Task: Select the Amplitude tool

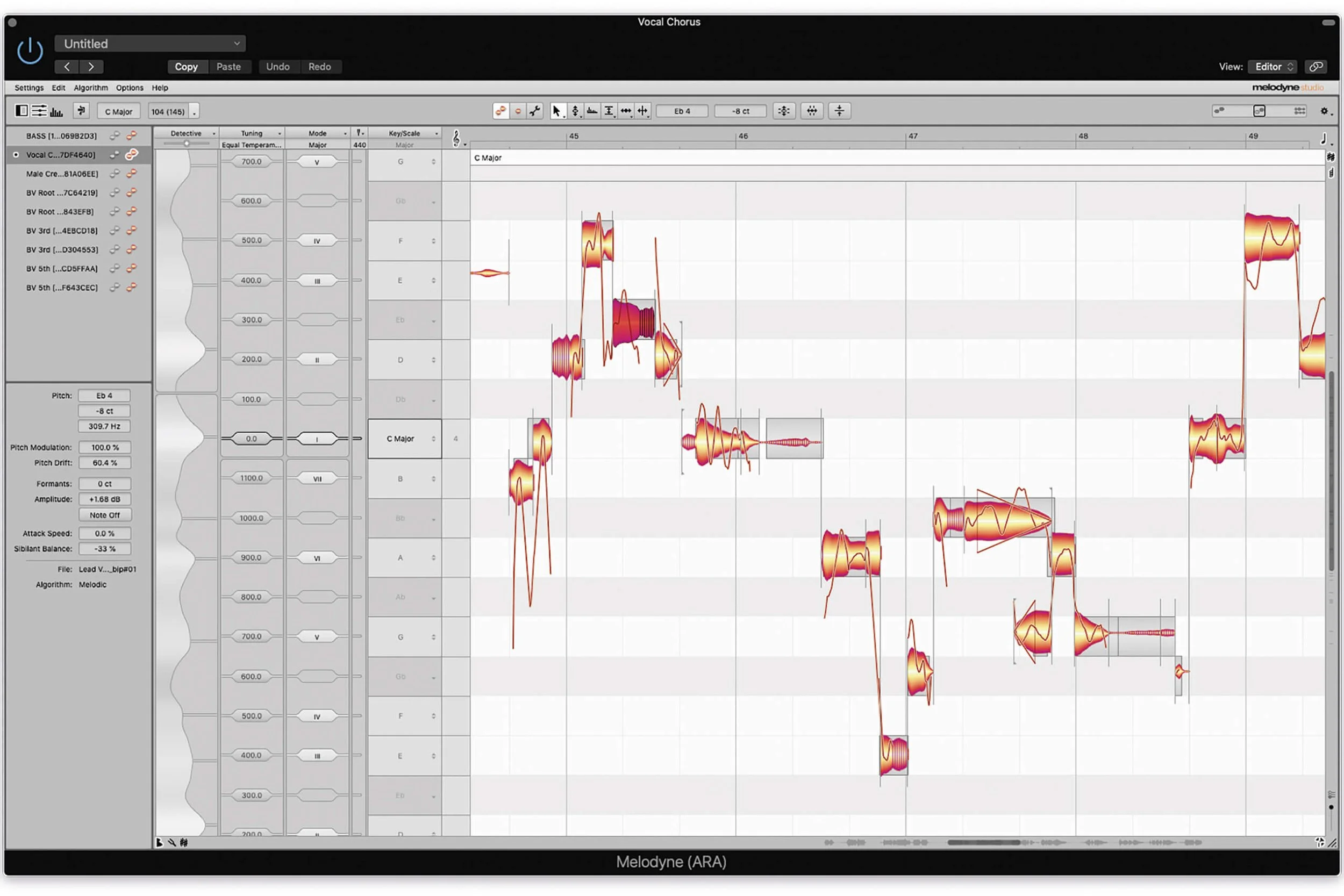Action: click(609, 111)
